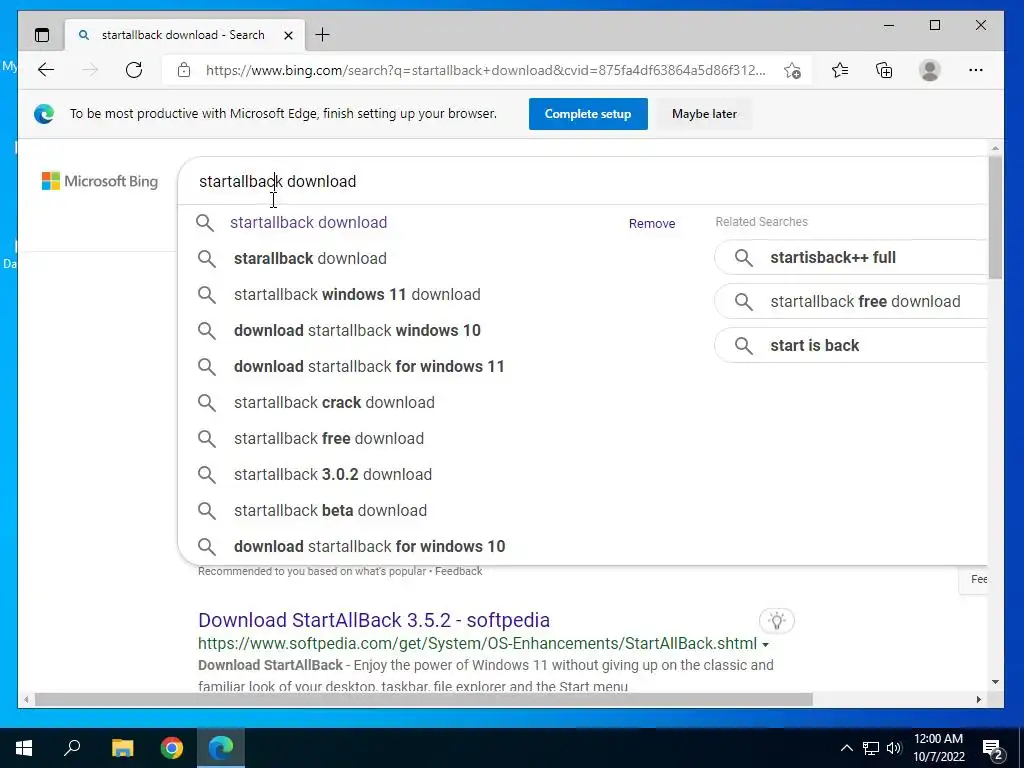Viewport: 1024px width, 768px height.
Task: Open related search 'start is back'
Action: click(850, 345)
